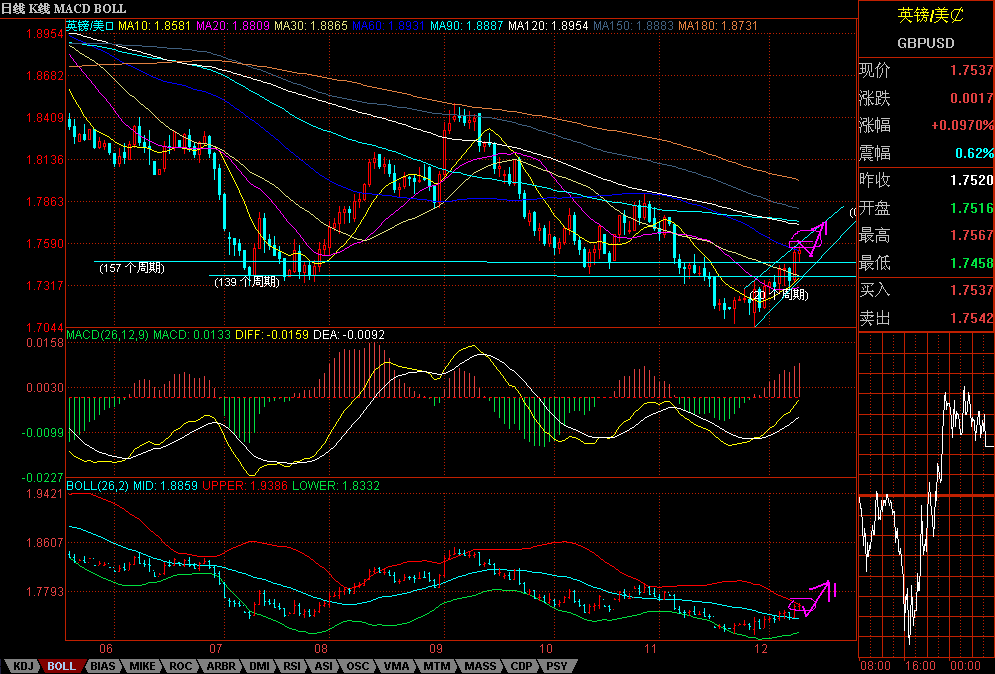Screen dimensions: 995x674
Task: Click the 1.7044 price axis label
Action: [x=44, y=327]
